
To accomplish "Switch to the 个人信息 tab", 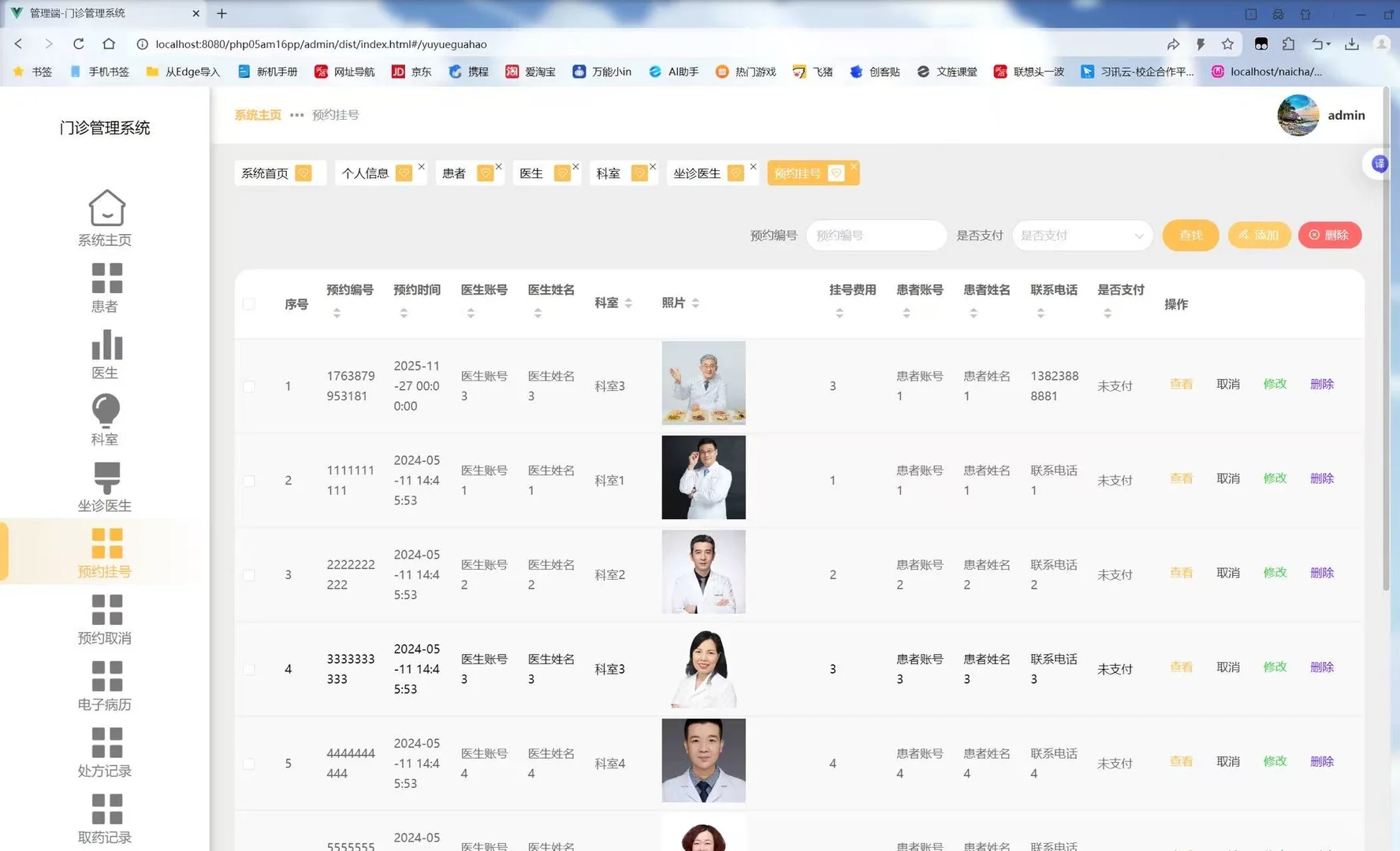I will (x=367, y=173).
